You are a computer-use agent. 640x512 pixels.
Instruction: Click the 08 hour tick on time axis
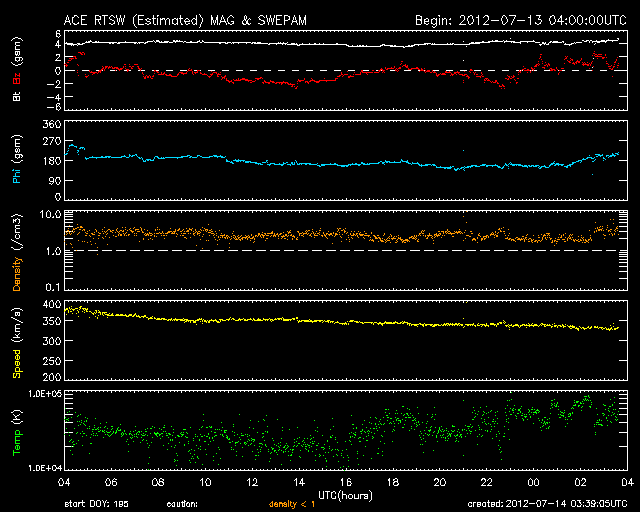tap(158, 482)
